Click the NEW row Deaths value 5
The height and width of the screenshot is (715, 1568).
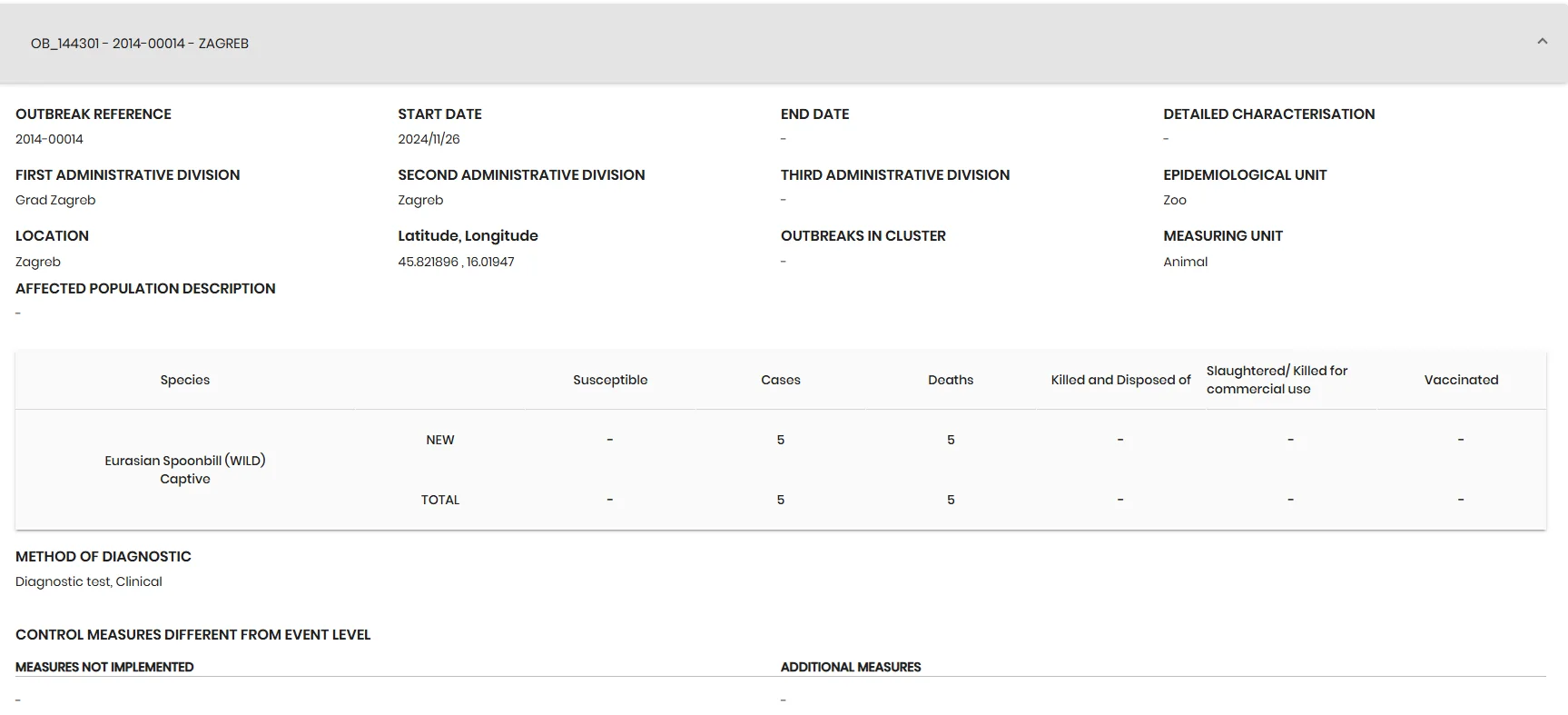(951, 440)
